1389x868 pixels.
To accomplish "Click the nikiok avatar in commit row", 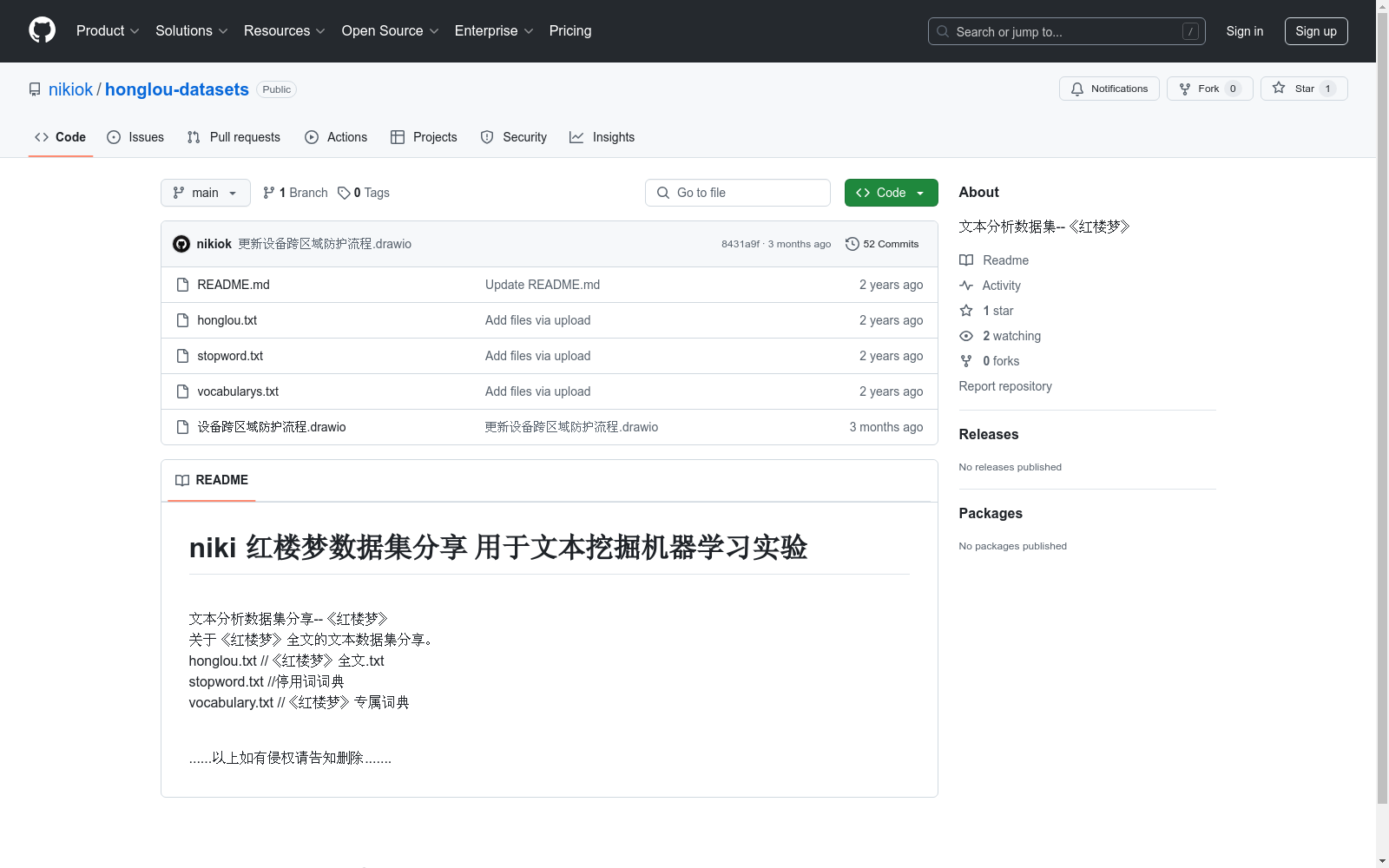I will 181,244.
